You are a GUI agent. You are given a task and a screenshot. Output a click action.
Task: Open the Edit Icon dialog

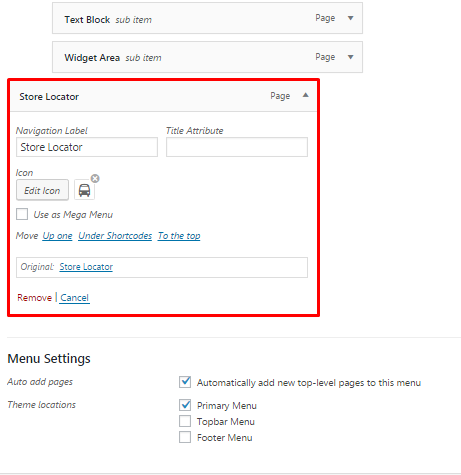pyautogui.click(x=42, y=190)
